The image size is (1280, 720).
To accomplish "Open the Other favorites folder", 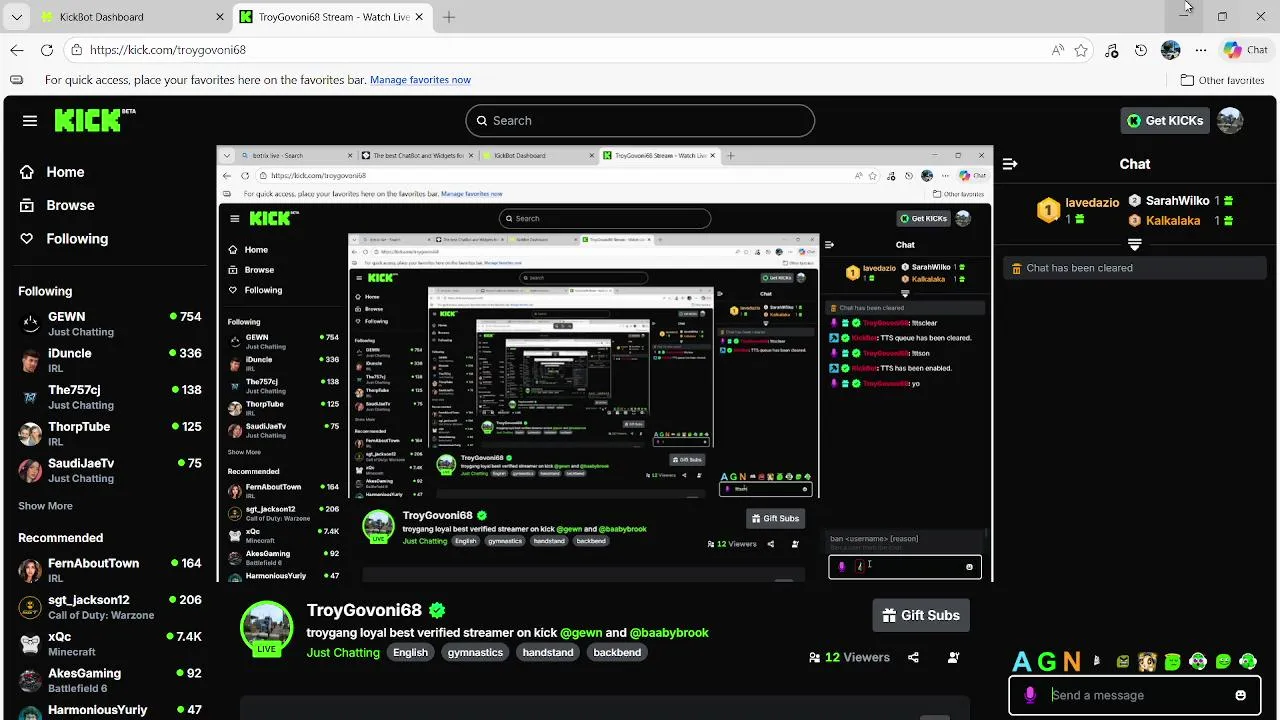I will click(x=1222, y=80).
